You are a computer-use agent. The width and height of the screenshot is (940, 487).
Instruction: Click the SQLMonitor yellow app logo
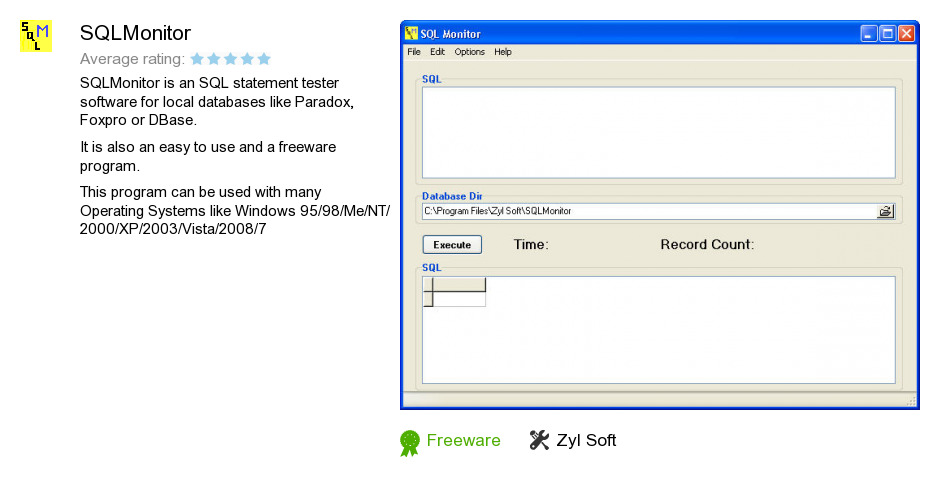point(36,36)
